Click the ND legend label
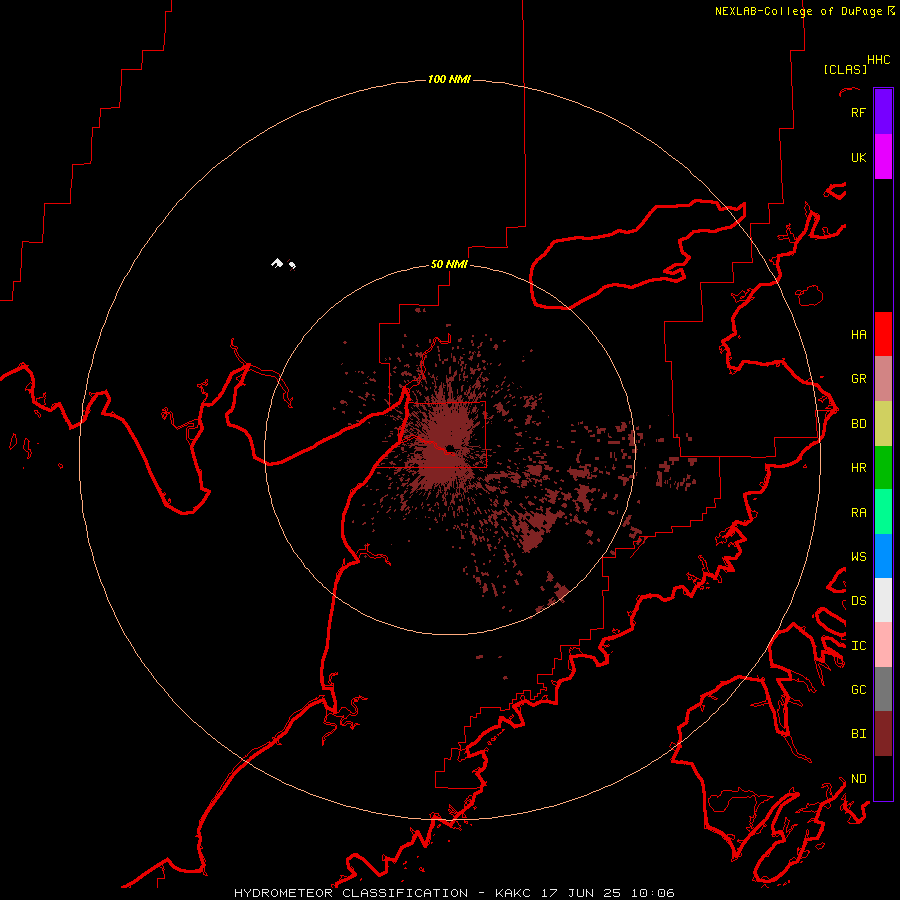 click(x=858, y=779)
